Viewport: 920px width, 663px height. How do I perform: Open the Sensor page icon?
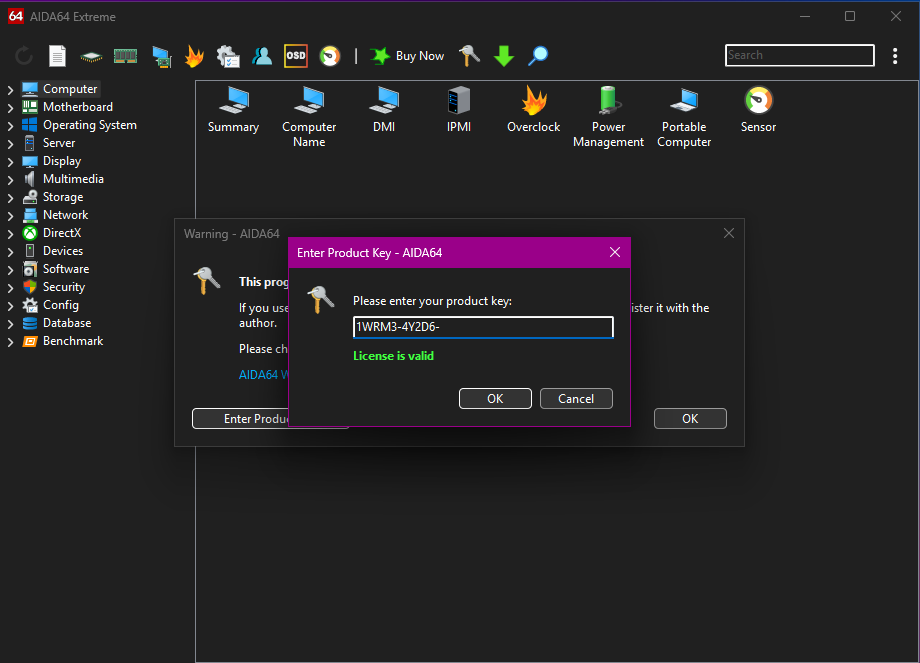[x=758, y=110]
